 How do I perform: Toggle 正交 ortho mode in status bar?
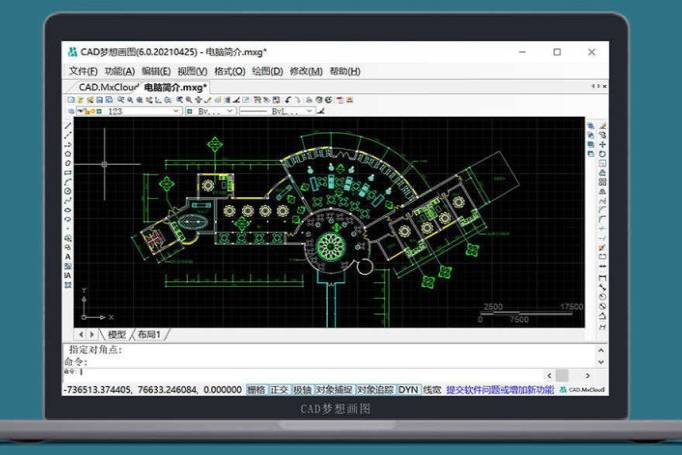click(x=279, y=389)
